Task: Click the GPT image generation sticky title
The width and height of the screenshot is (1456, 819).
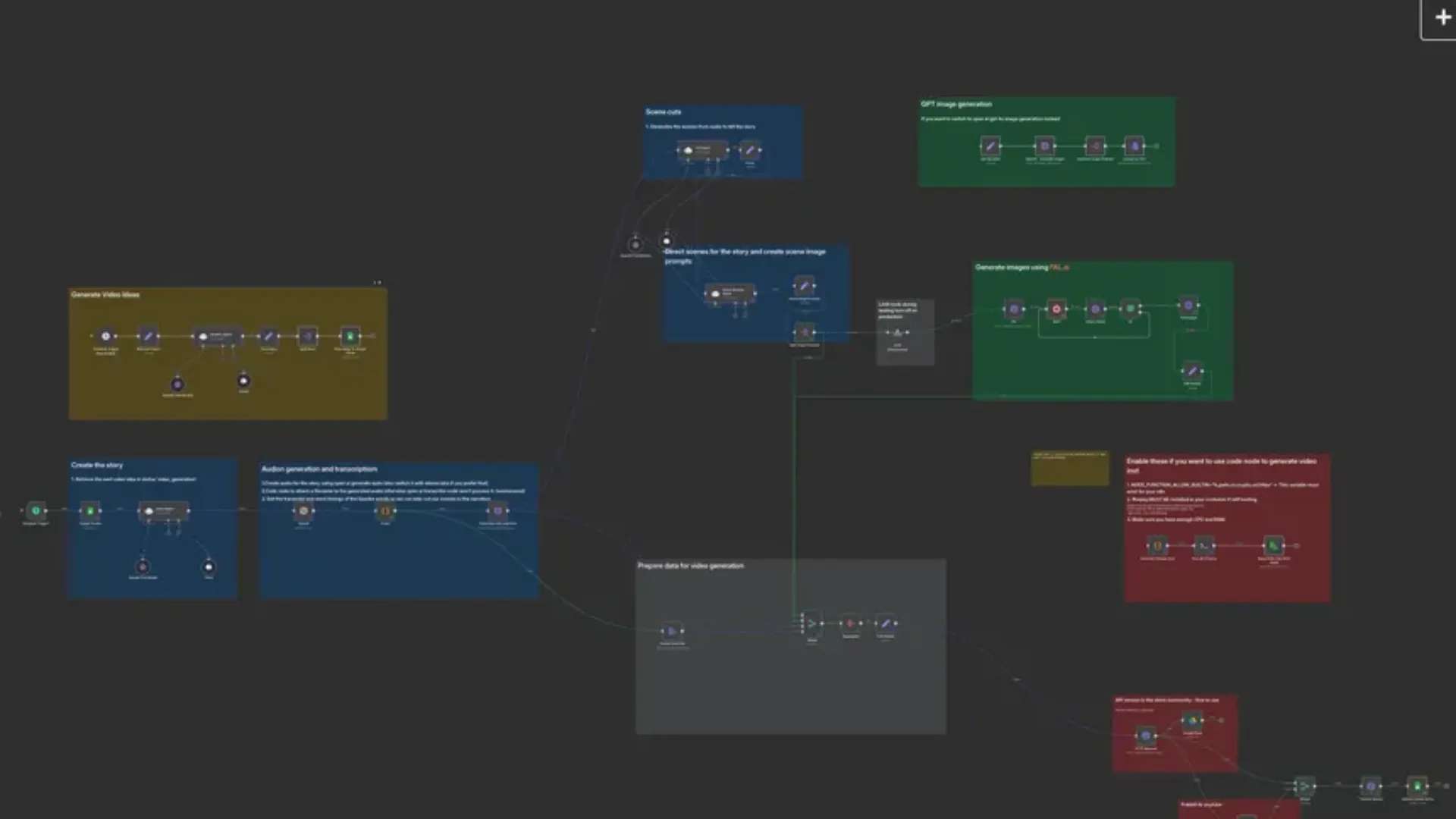Action: point(956,104)
